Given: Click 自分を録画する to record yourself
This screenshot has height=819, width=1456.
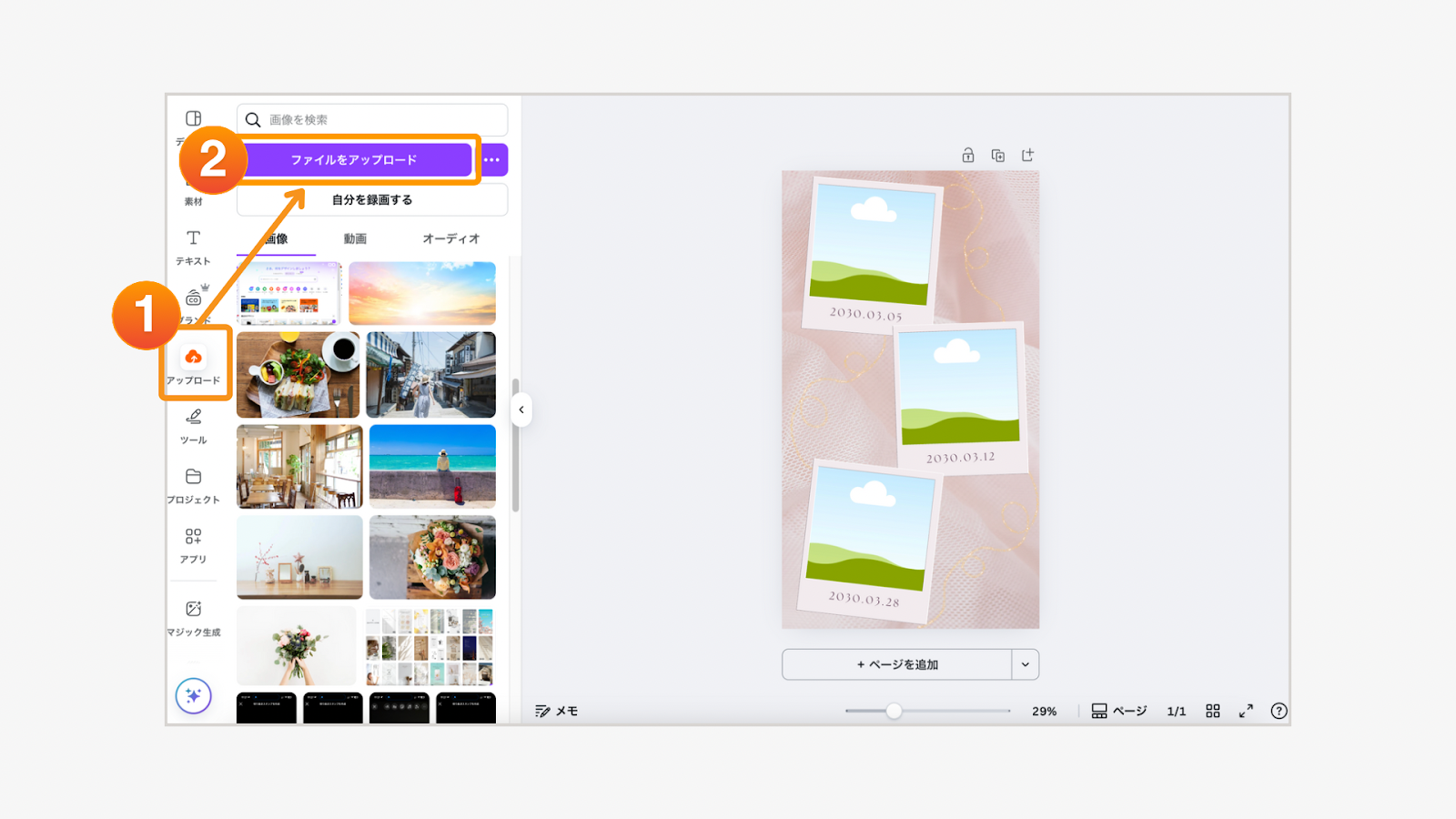Looking at the screenshot, I should point(371,199).
